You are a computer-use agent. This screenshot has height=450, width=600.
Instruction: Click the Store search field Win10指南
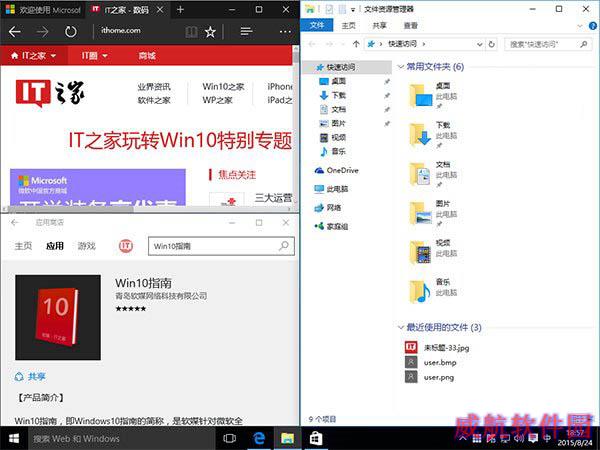coord(221,246)
